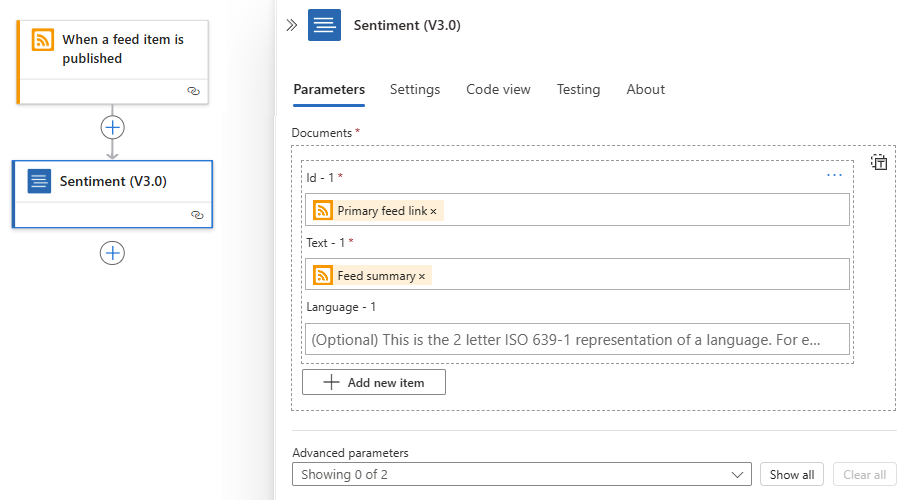900x500 pixels.
Task: Open the Advanced parameters dropdown
Action: coord(522,475)
